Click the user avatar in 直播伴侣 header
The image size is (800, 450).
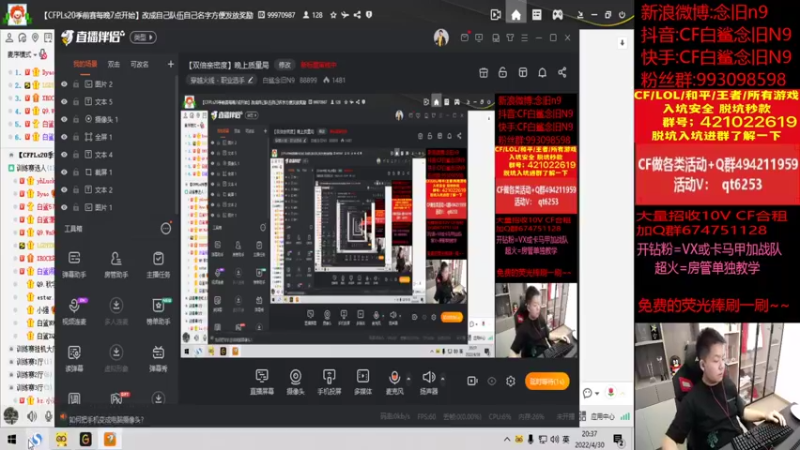pos(441,37)
